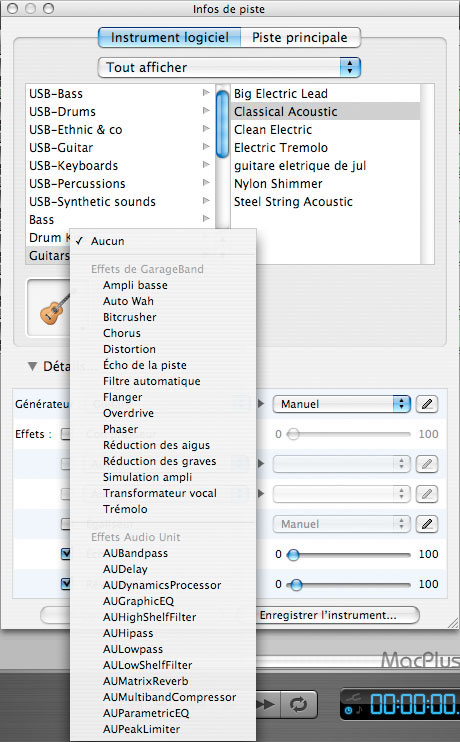This screenshot has width=460, height=742.
Task: Click the disabled pencil icon in the second effect row
Action: 426,464
